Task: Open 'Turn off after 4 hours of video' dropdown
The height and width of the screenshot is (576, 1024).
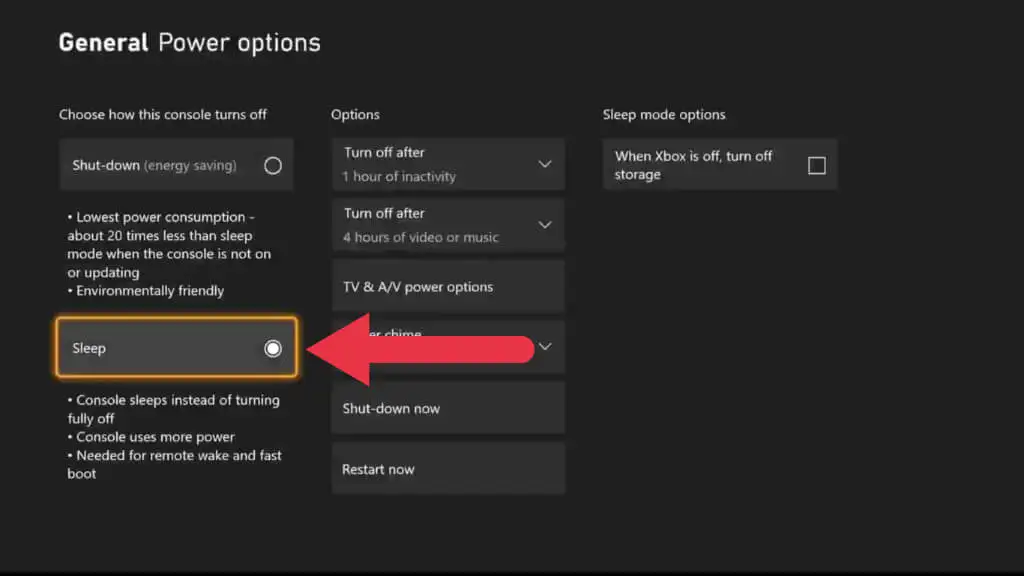Action: (448, 225)
